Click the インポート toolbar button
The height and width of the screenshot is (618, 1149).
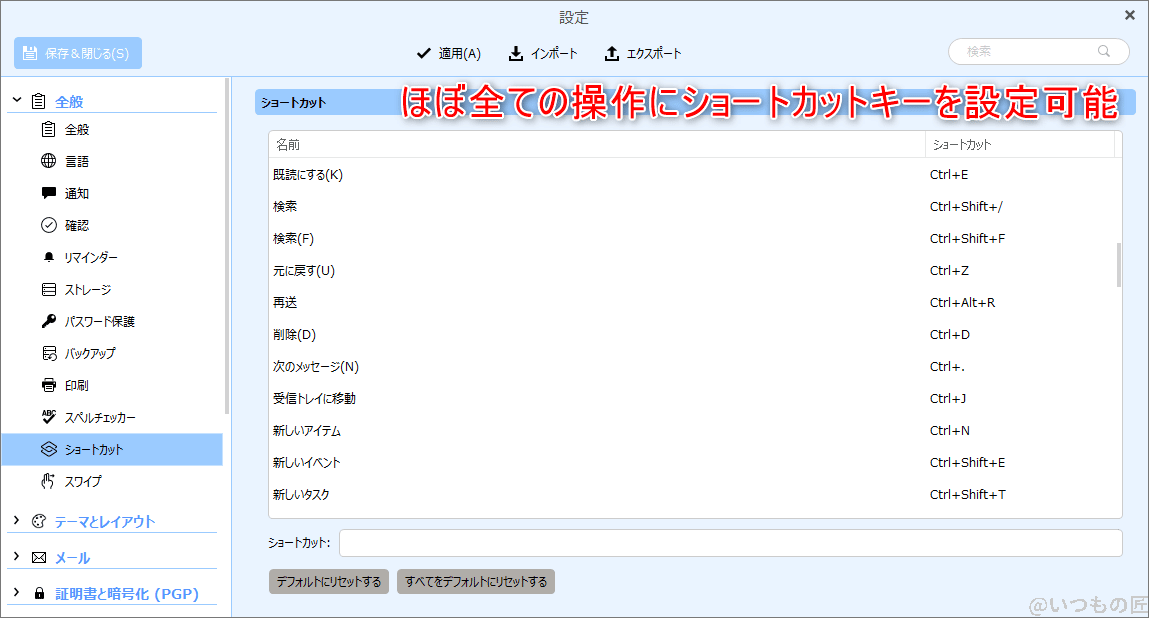[x=543, y=53]
